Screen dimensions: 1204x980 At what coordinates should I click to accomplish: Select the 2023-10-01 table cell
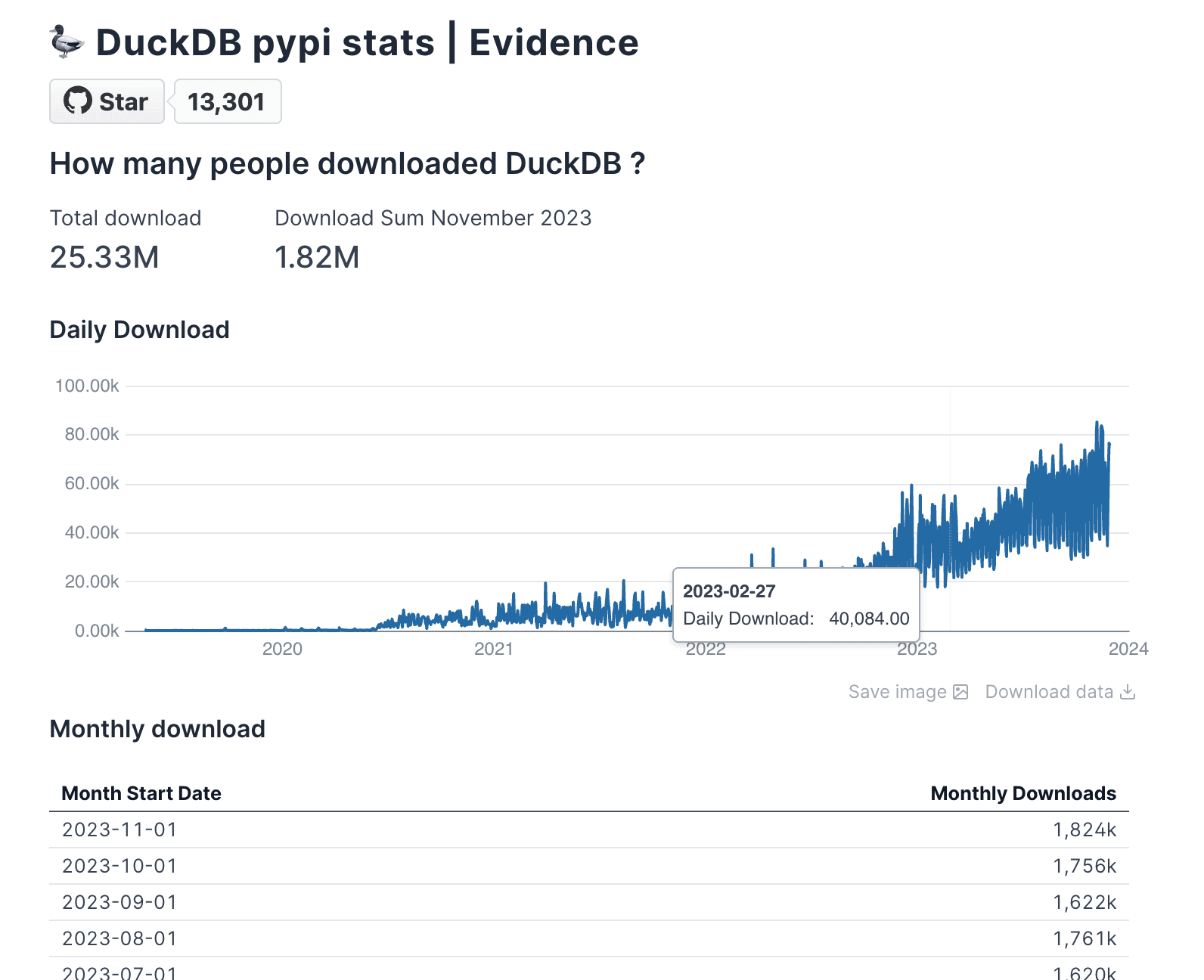(119, 866)
